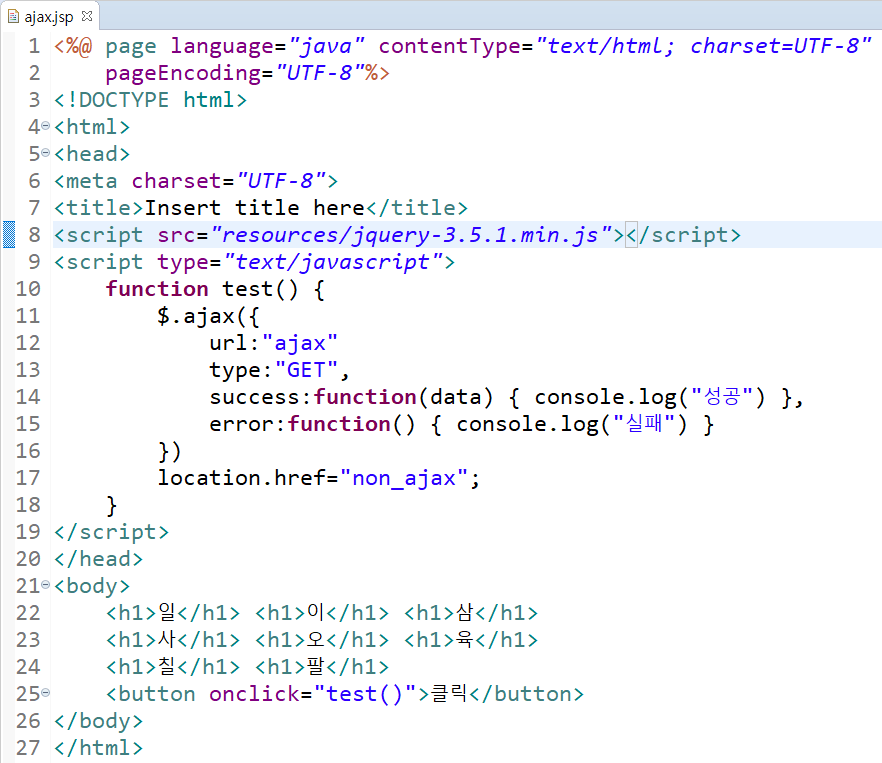This screenshot has width=882, height=763.
Task: Collapse the html tag fold at line 4
Action: (46, 127)
